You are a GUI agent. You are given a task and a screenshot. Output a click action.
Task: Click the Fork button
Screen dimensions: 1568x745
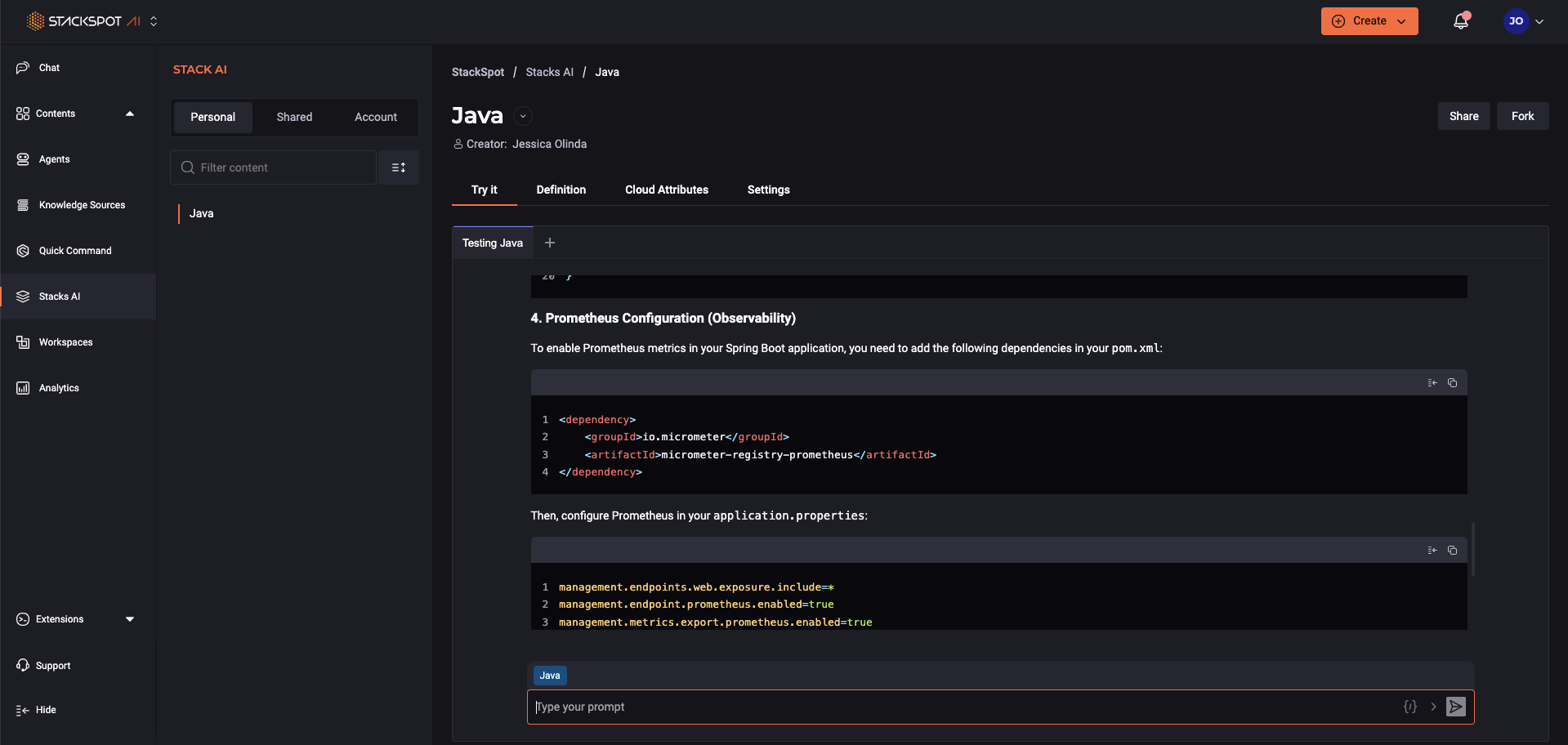coord(1523,116)
